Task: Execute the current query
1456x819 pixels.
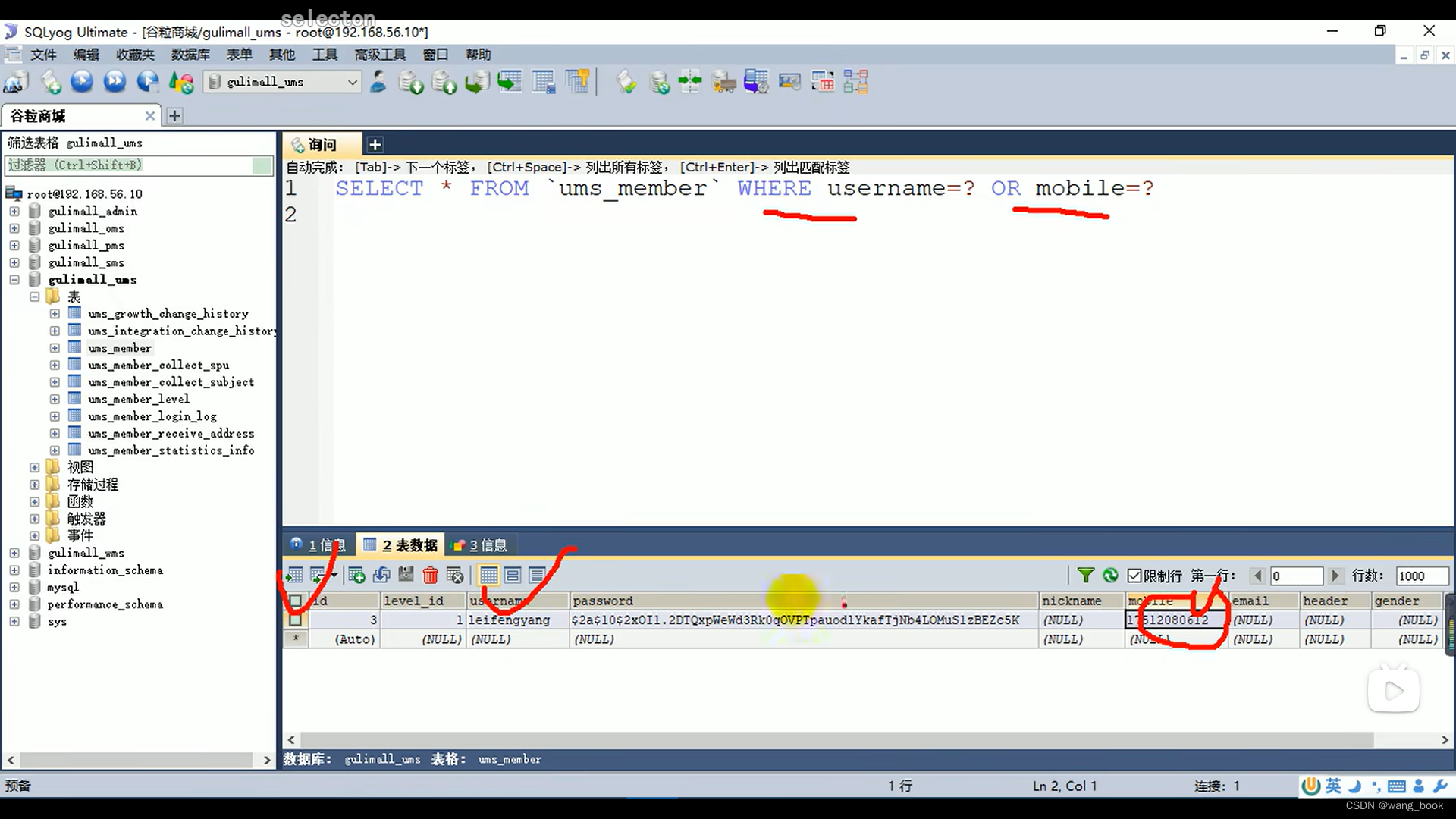Action: tap(82, 81)
